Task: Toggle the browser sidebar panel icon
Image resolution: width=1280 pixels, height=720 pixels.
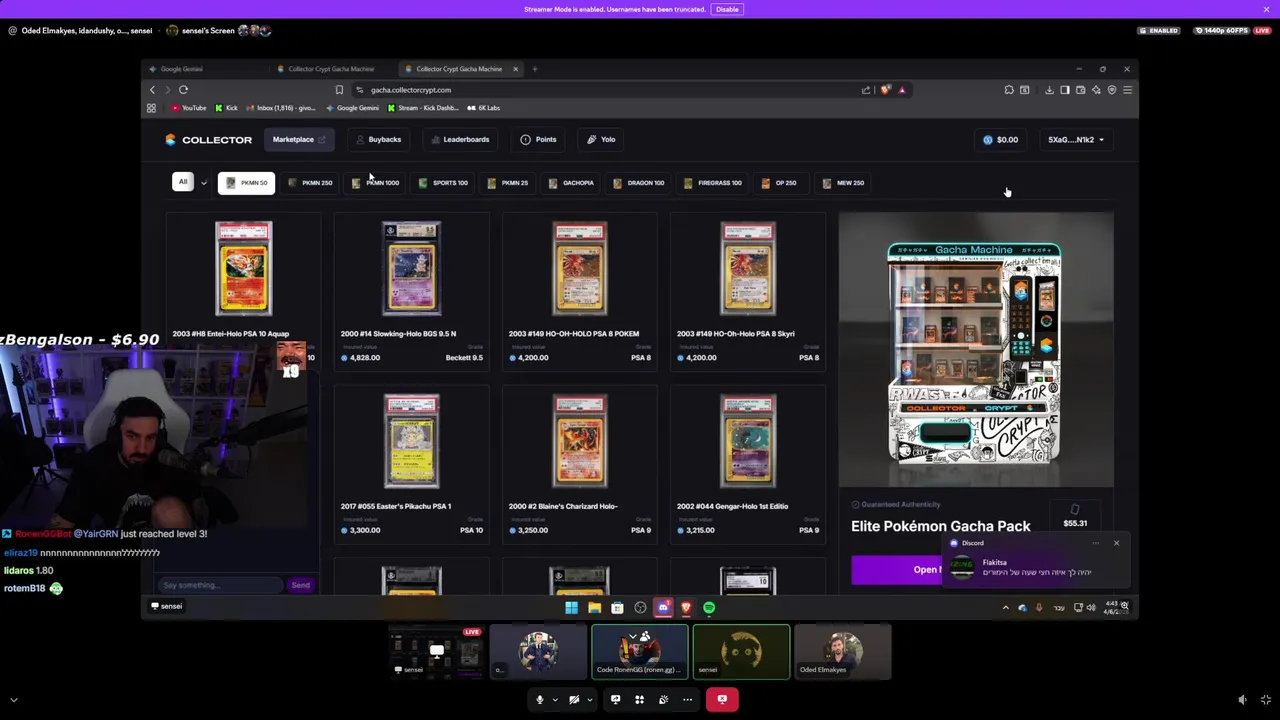Action: pos(1064,90)
